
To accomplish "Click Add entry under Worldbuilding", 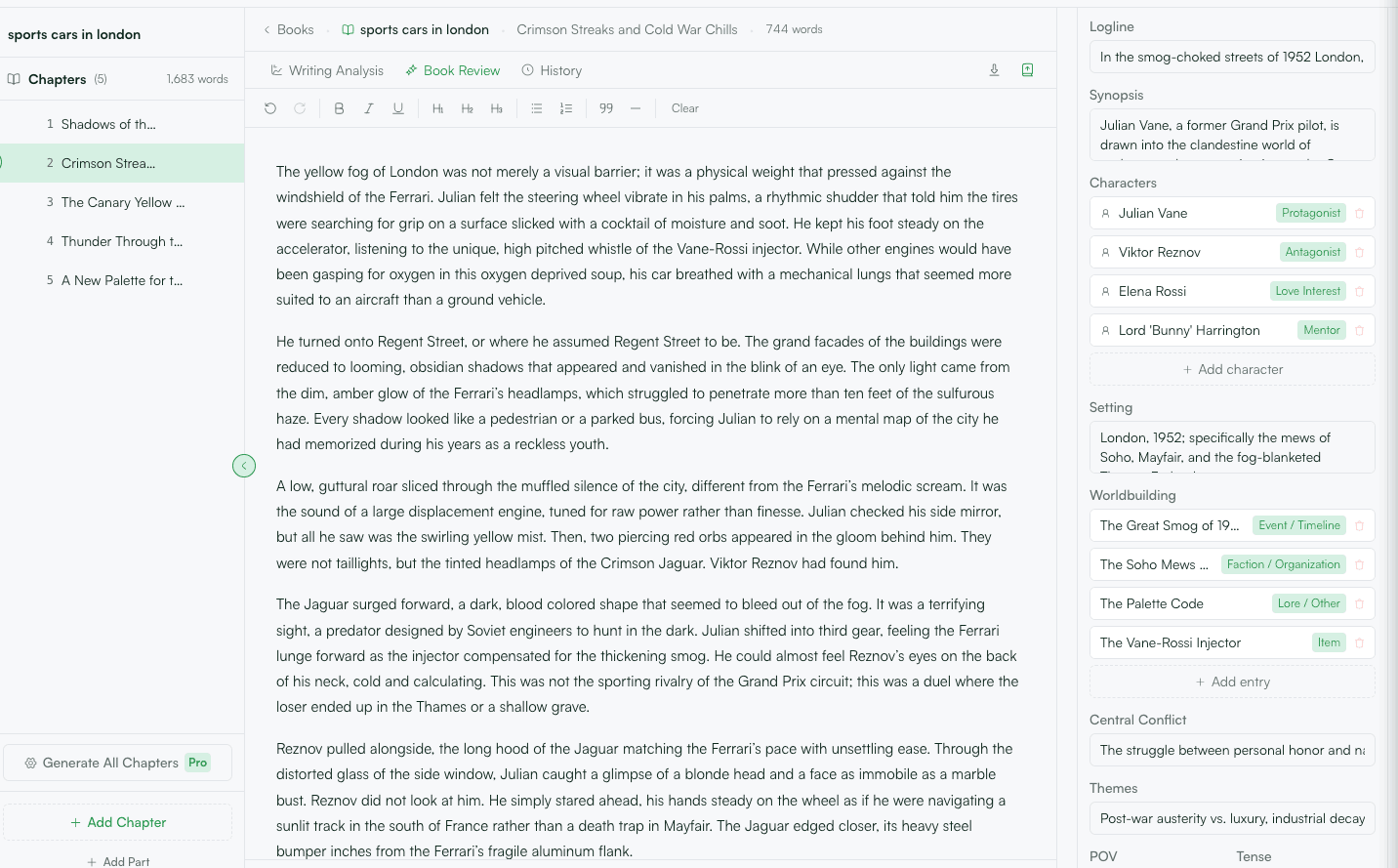I will 1232,682.
